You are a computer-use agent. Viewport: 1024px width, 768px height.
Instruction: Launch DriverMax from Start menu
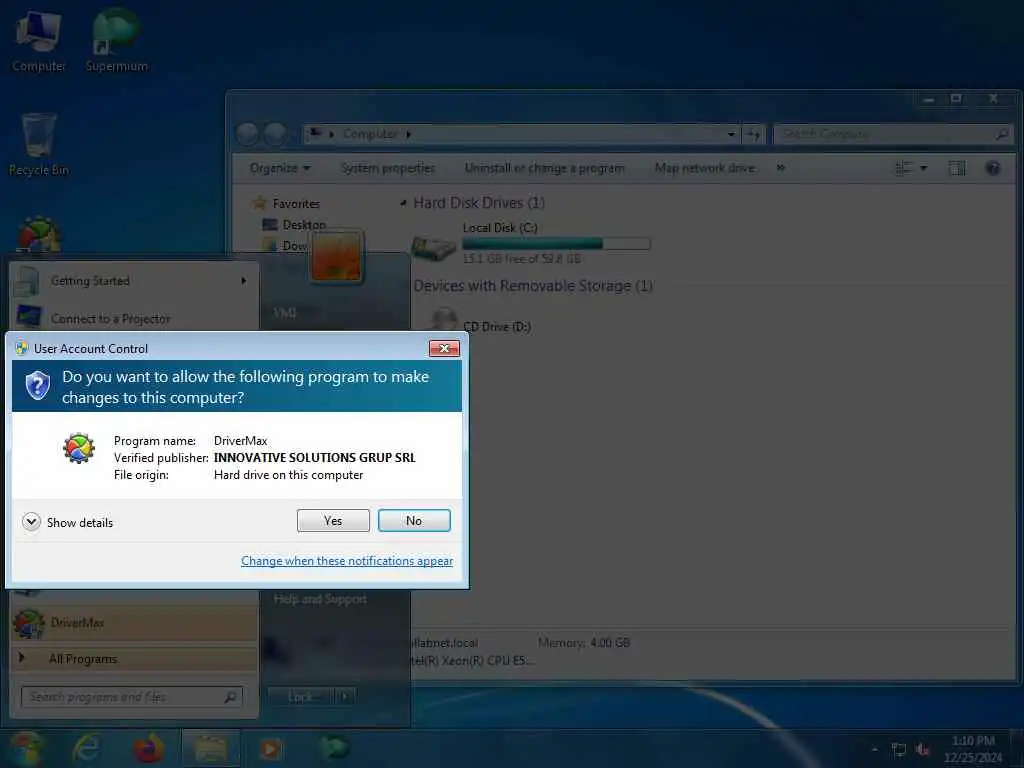134,623
